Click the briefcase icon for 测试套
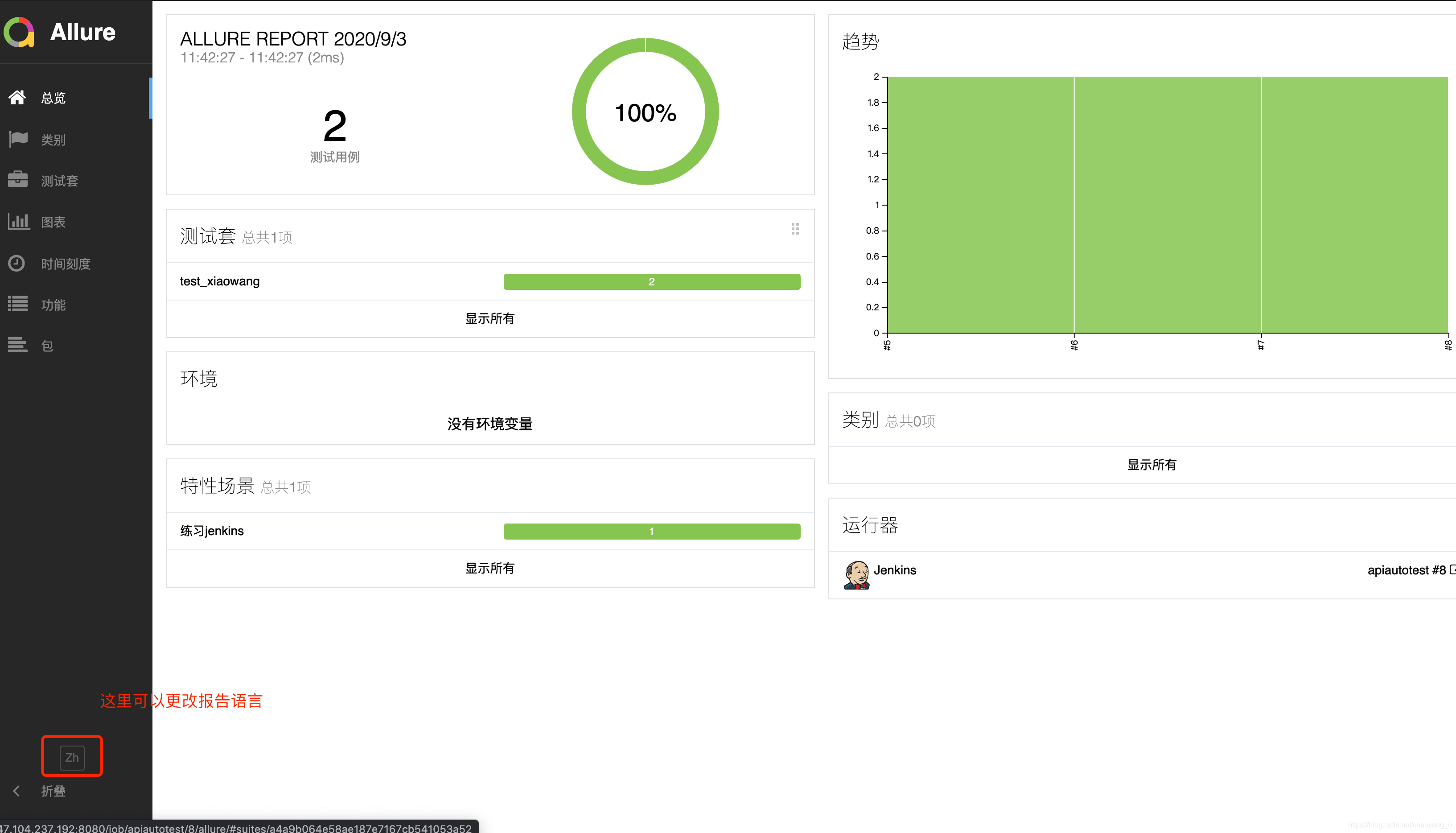The height and width of the screenshot is (833, 1456). (x=18, y=180)
